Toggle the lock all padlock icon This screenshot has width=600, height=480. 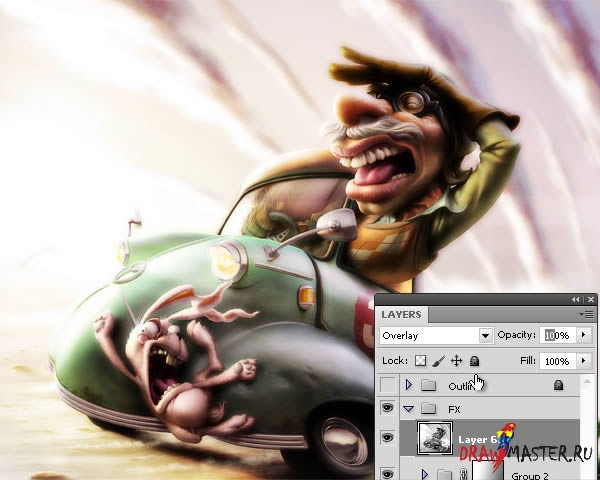point(474,361)
